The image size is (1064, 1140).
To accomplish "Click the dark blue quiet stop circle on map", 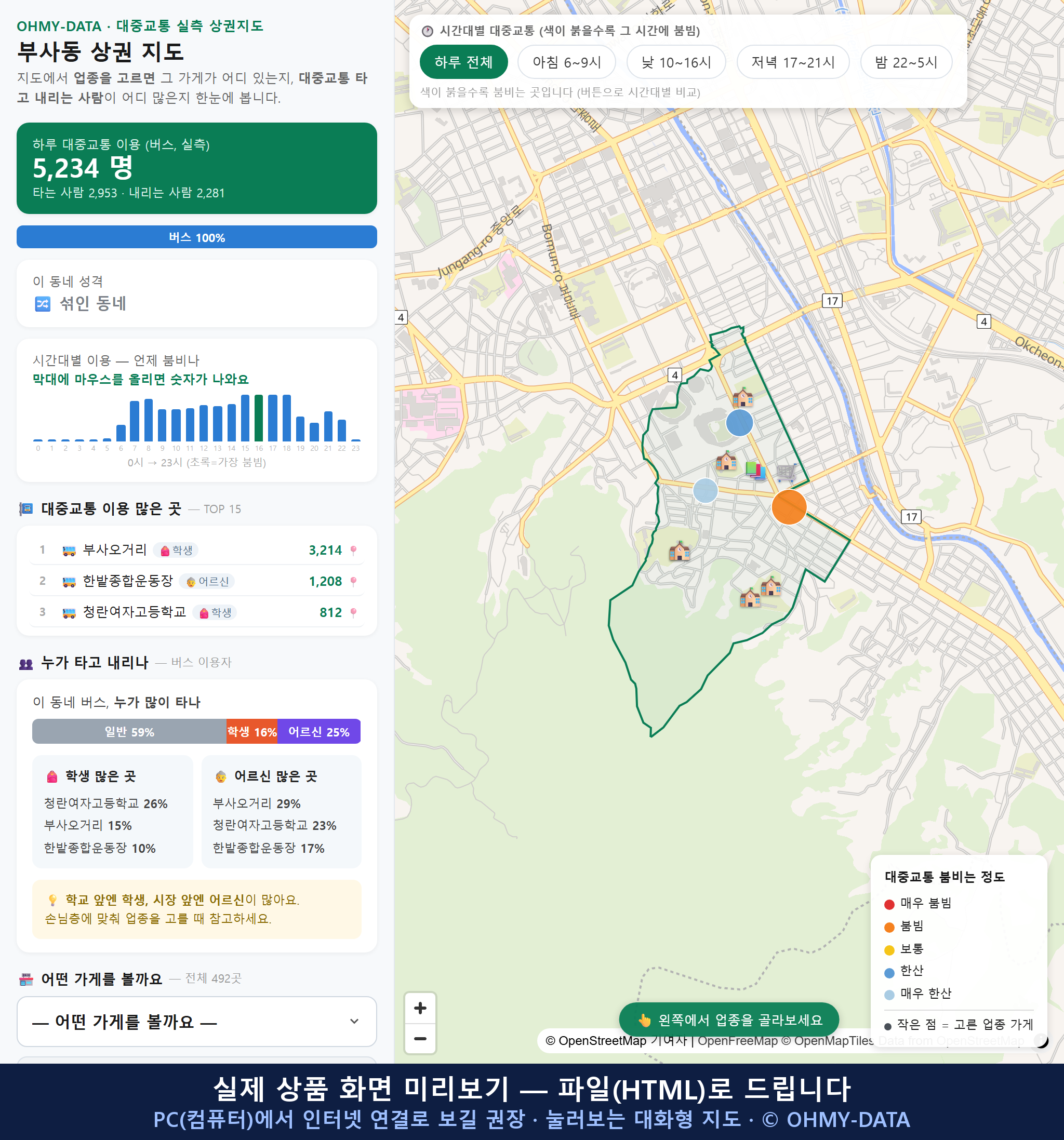I will click(739, 423).
